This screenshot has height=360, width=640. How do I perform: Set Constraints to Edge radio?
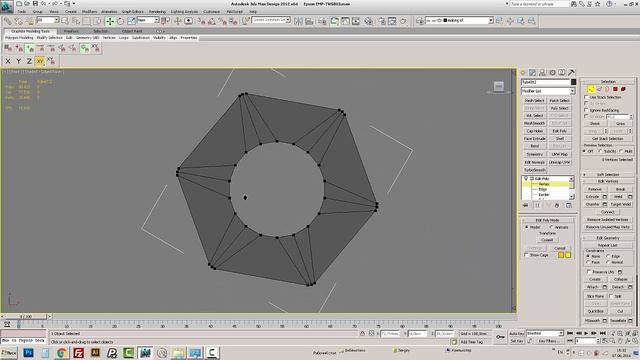(608, 256)
